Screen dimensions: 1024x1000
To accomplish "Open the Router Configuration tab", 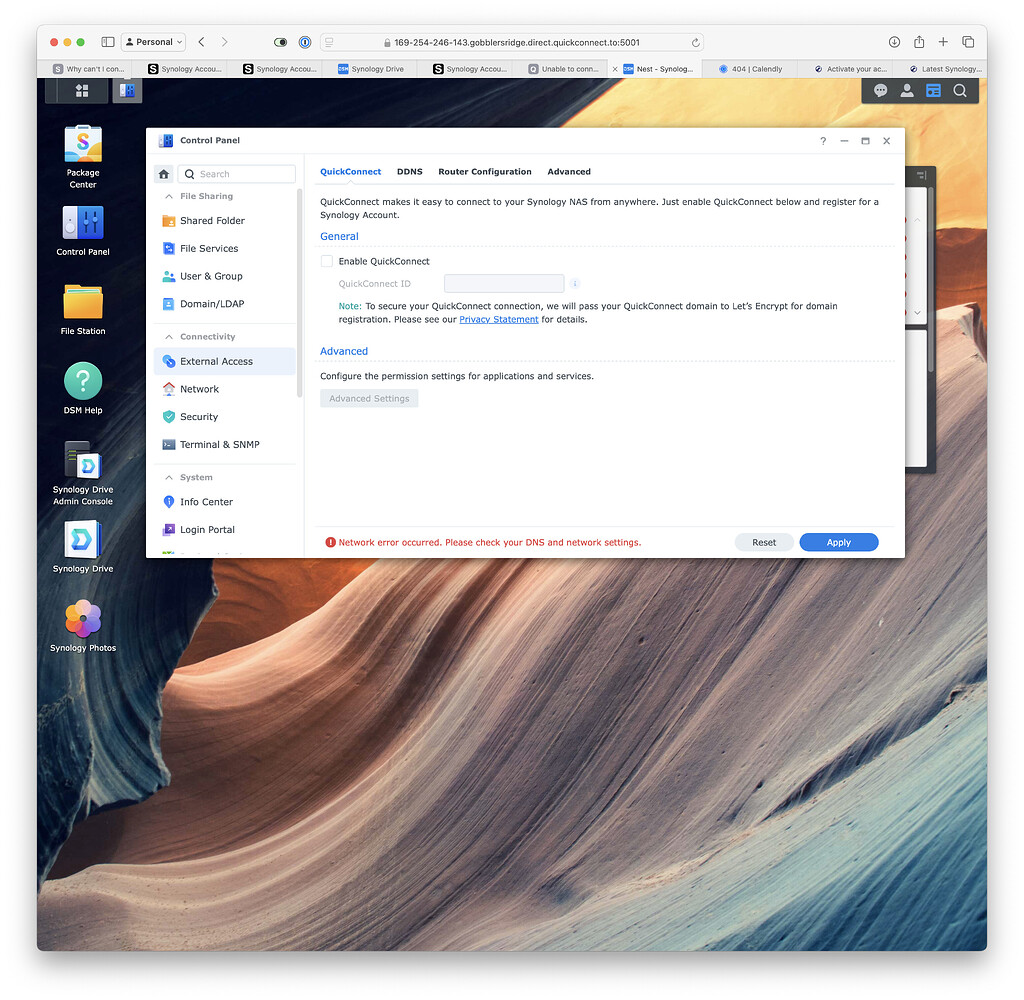I will (485, 171).
